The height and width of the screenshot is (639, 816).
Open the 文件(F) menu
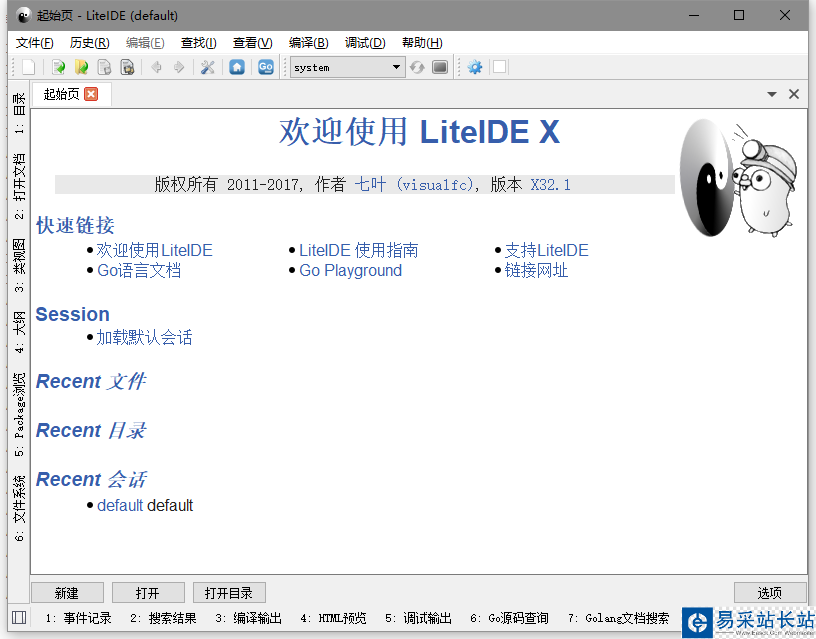coord(34,43)
